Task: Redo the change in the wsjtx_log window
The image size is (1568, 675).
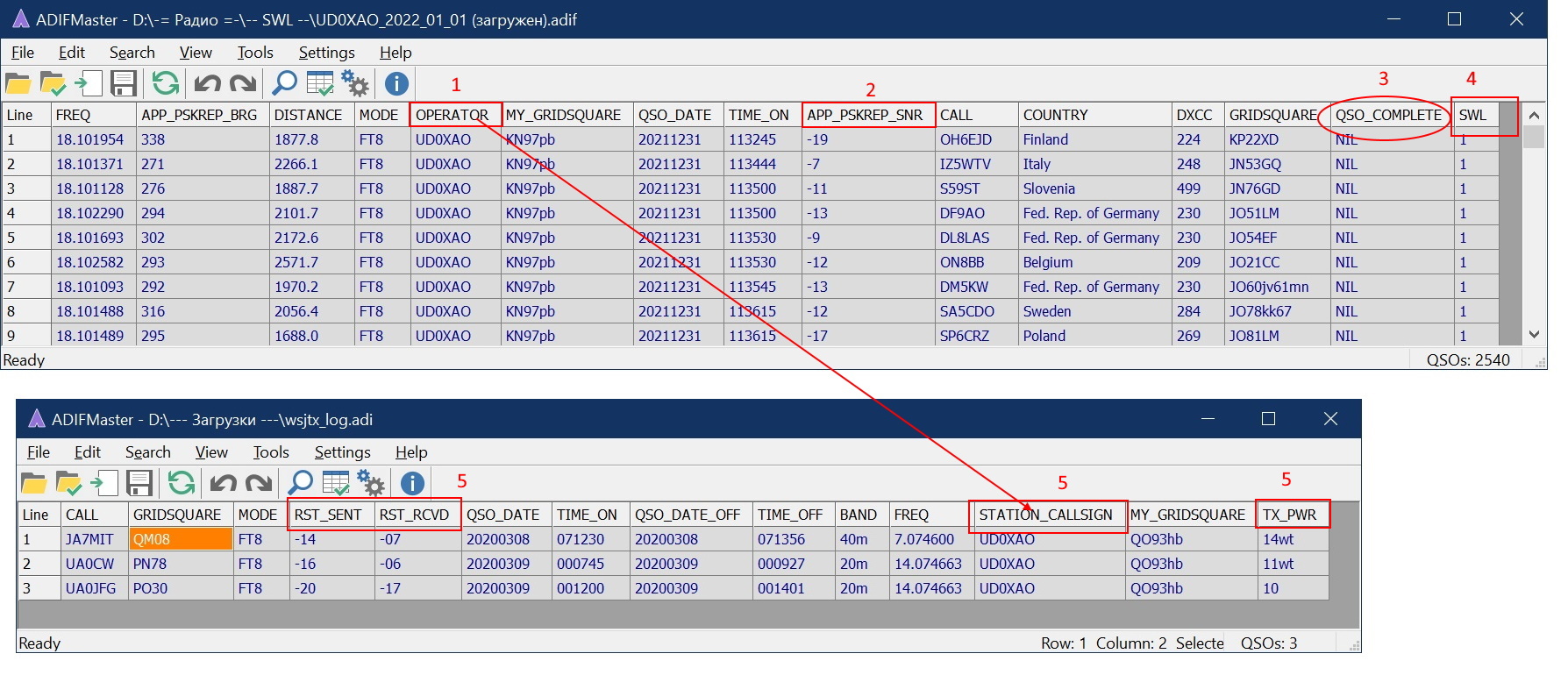Action: (x=259, y=483)
